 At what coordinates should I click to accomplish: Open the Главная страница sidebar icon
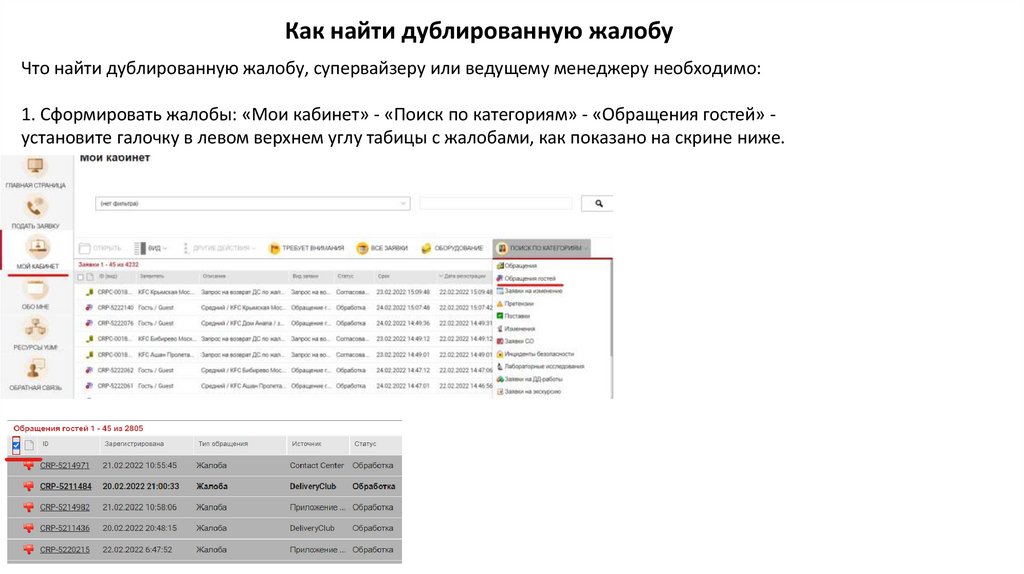click(x=35, y=167)
